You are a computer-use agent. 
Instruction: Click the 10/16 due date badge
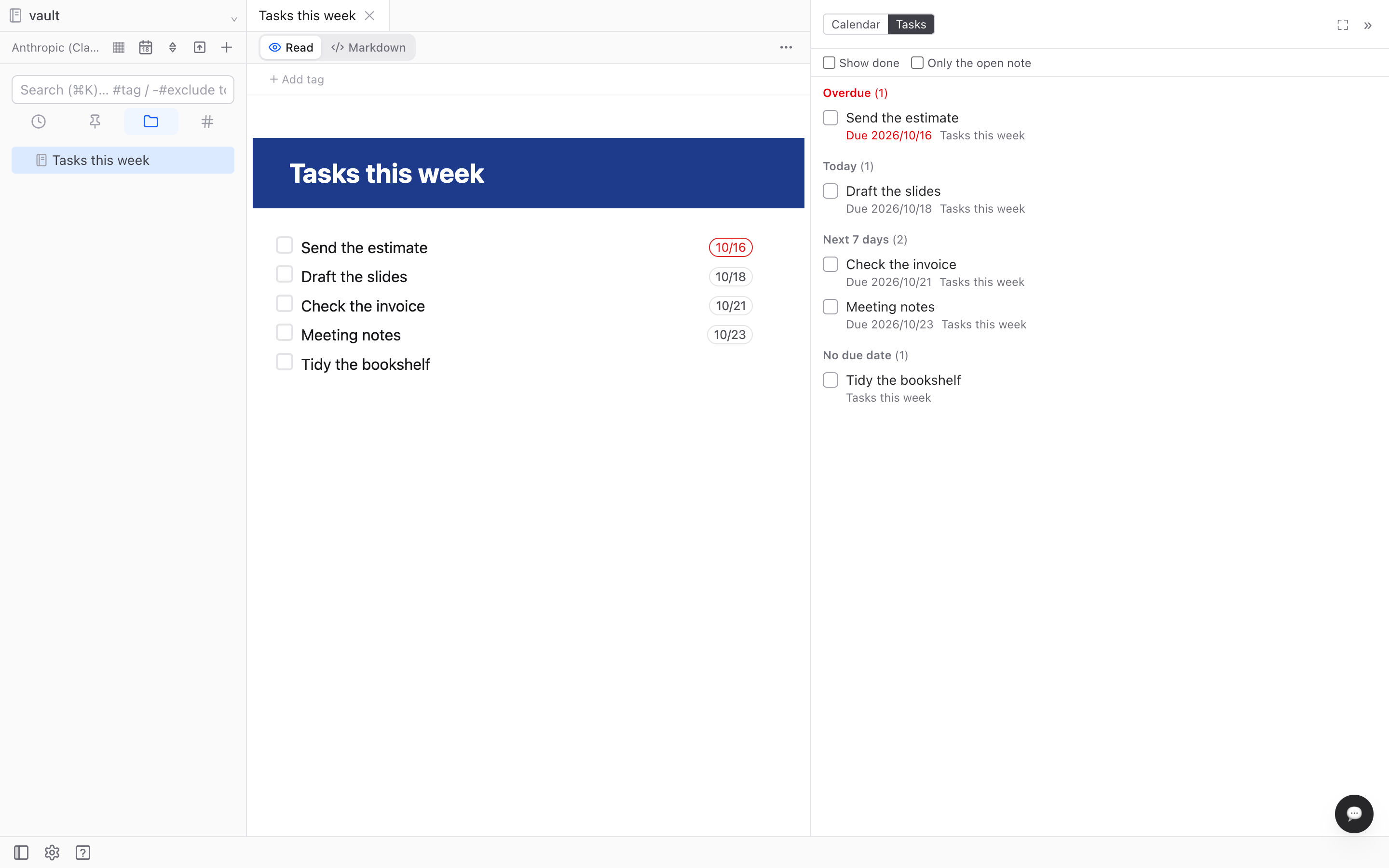click(730, 247)
